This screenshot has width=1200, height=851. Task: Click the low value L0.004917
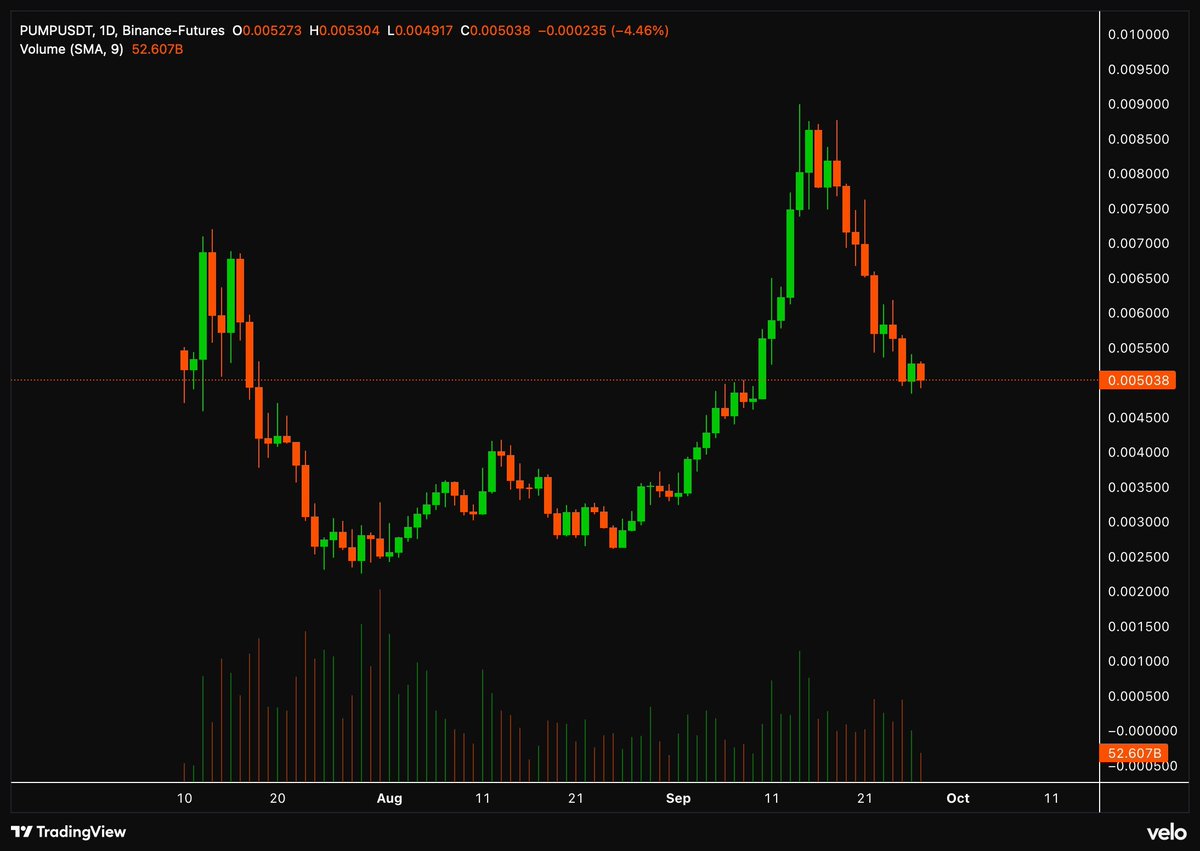[x=420, y=31]
